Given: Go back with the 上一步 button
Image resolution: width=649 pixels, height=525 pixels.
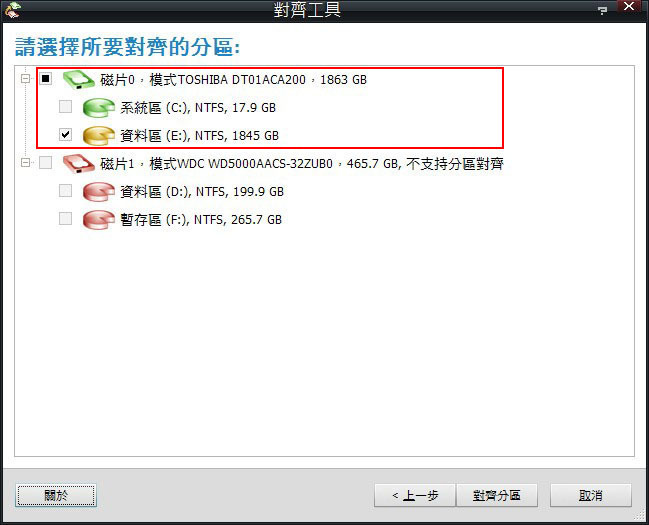Looking at the screenshot, I should [415, 495].
